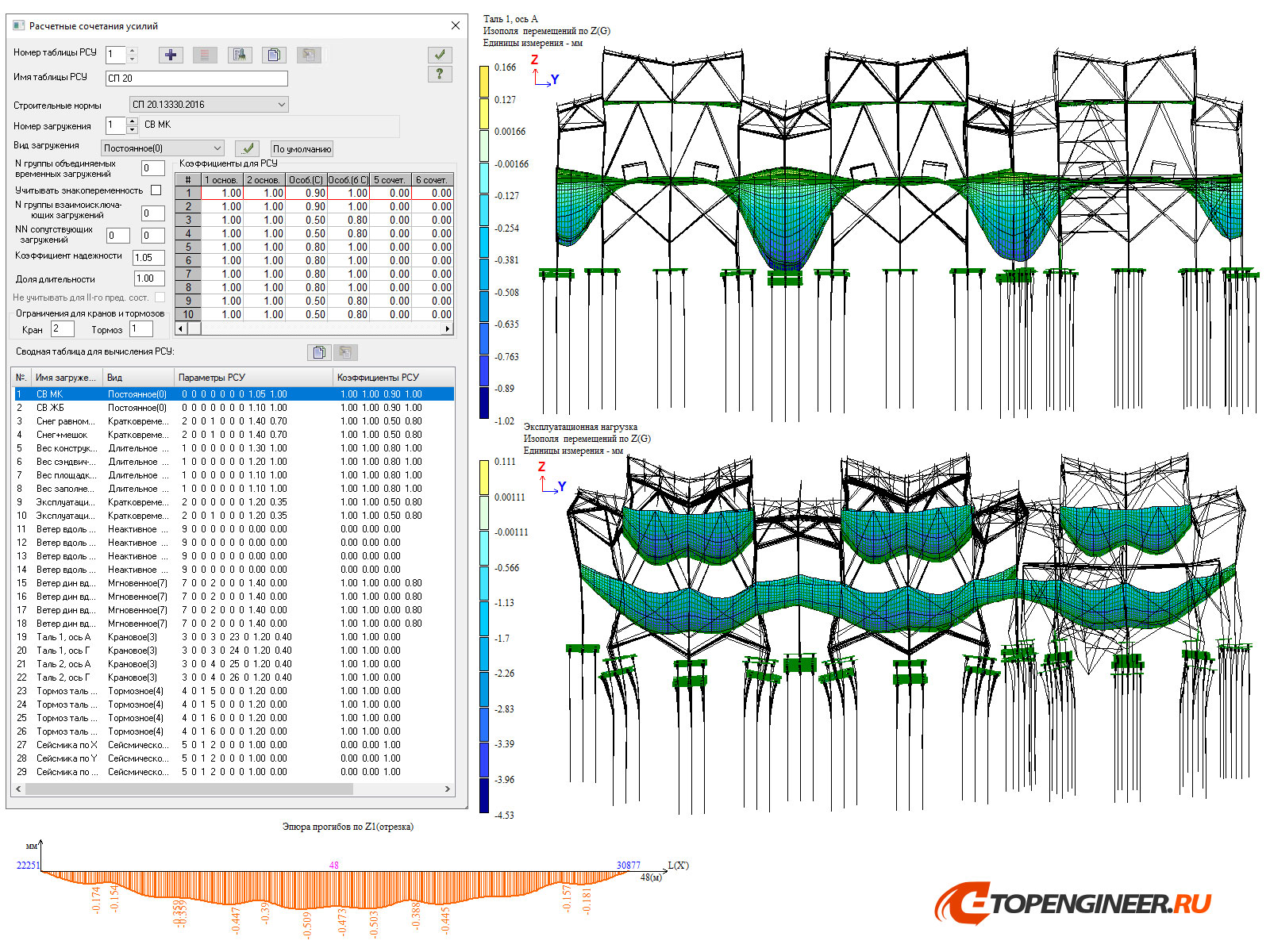Image resolution: width=1270 pixels, height=952 pixels.
Task: Click copy icon beside summary table label
Action: tap(319, 352)
